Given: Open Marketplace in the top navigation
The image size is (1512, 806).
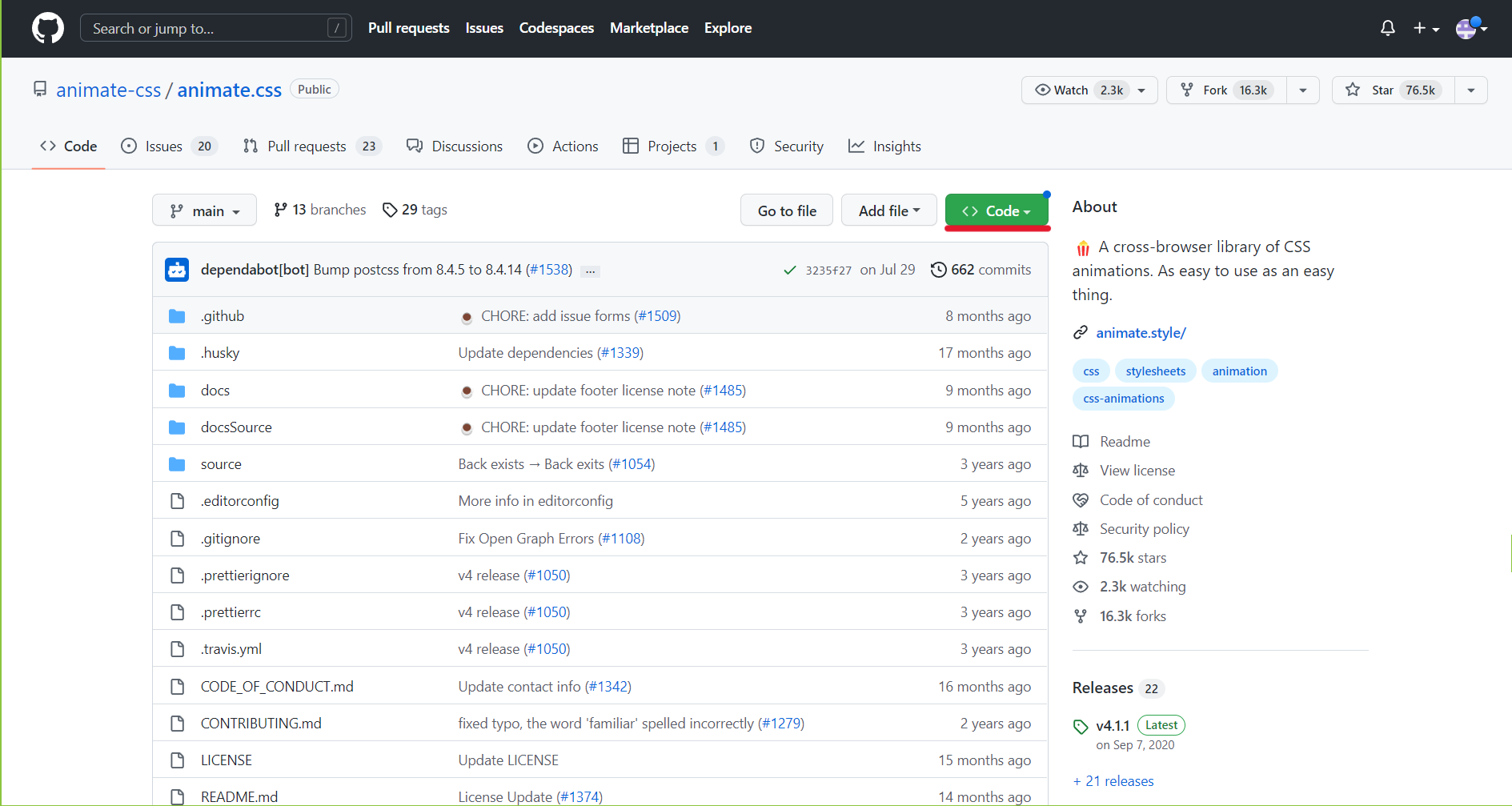Looking at the screenshot, I should (649, 28).
